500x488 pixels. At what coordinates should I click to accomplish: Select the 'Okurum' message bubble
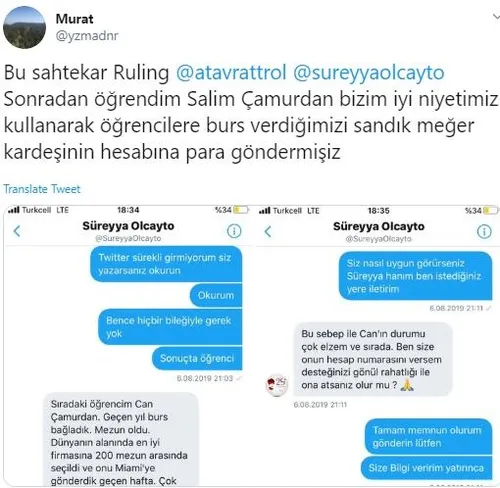click(216, 295)
